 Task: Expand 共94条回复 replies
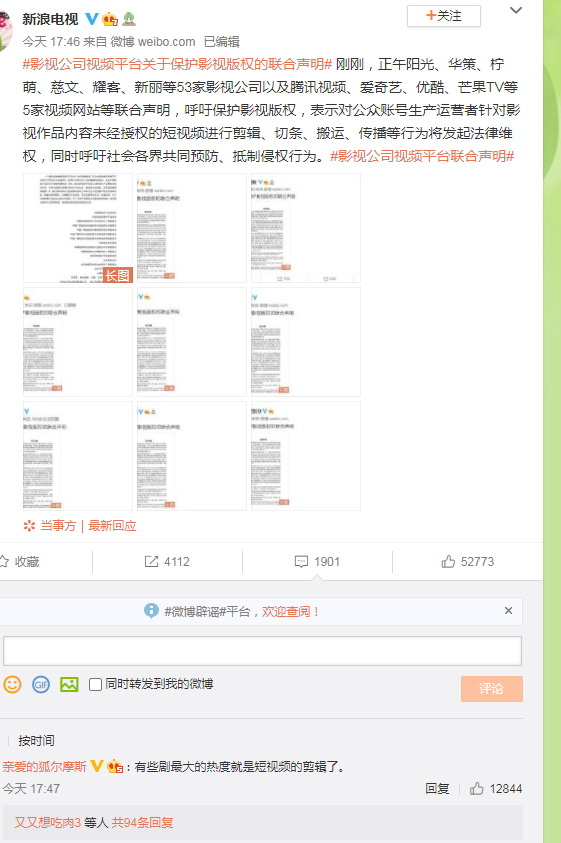coord(143,823)
